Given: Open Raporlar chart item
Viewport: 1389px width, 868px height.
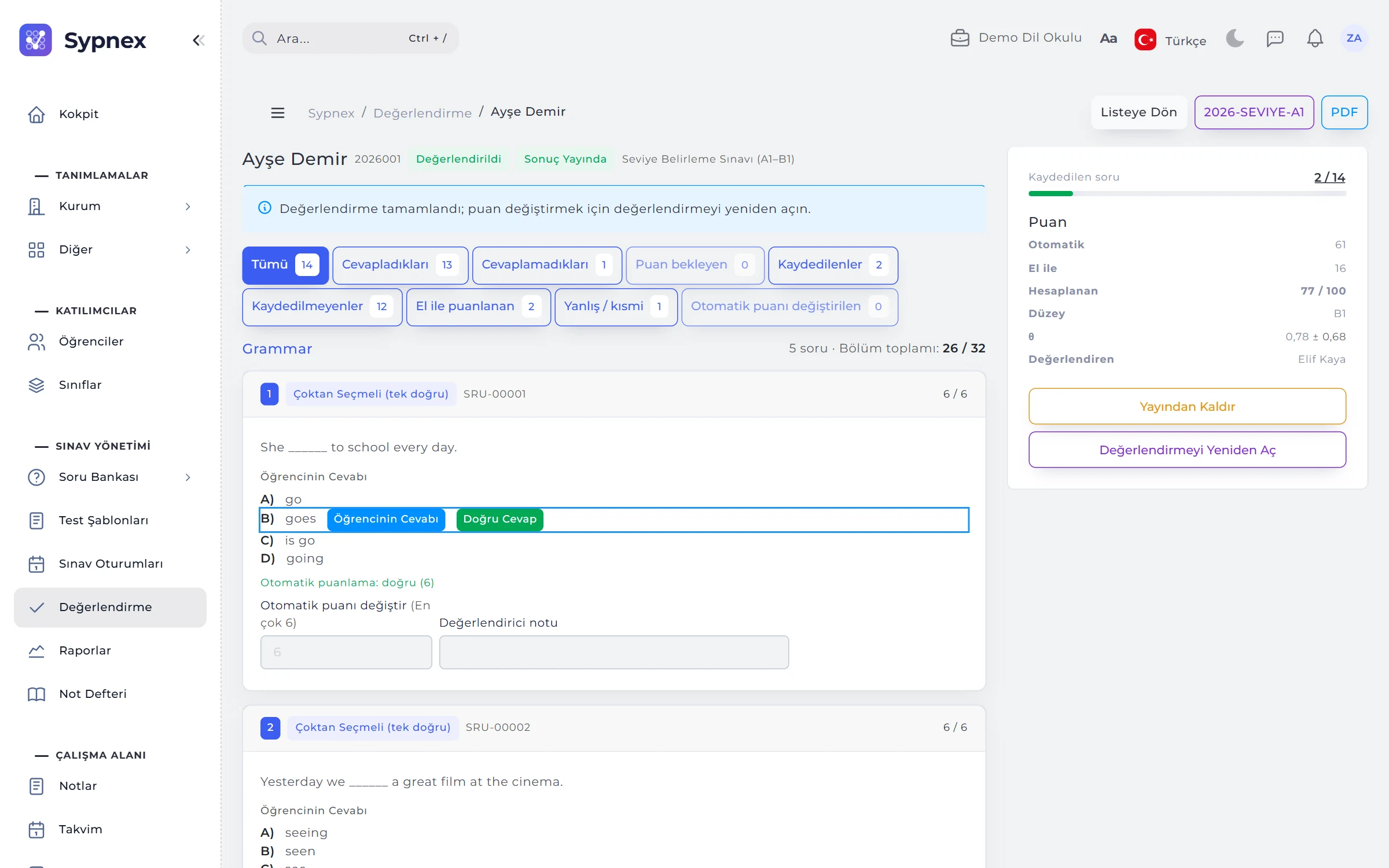Looking at the screenshot, I should click(x=110, y=650).
